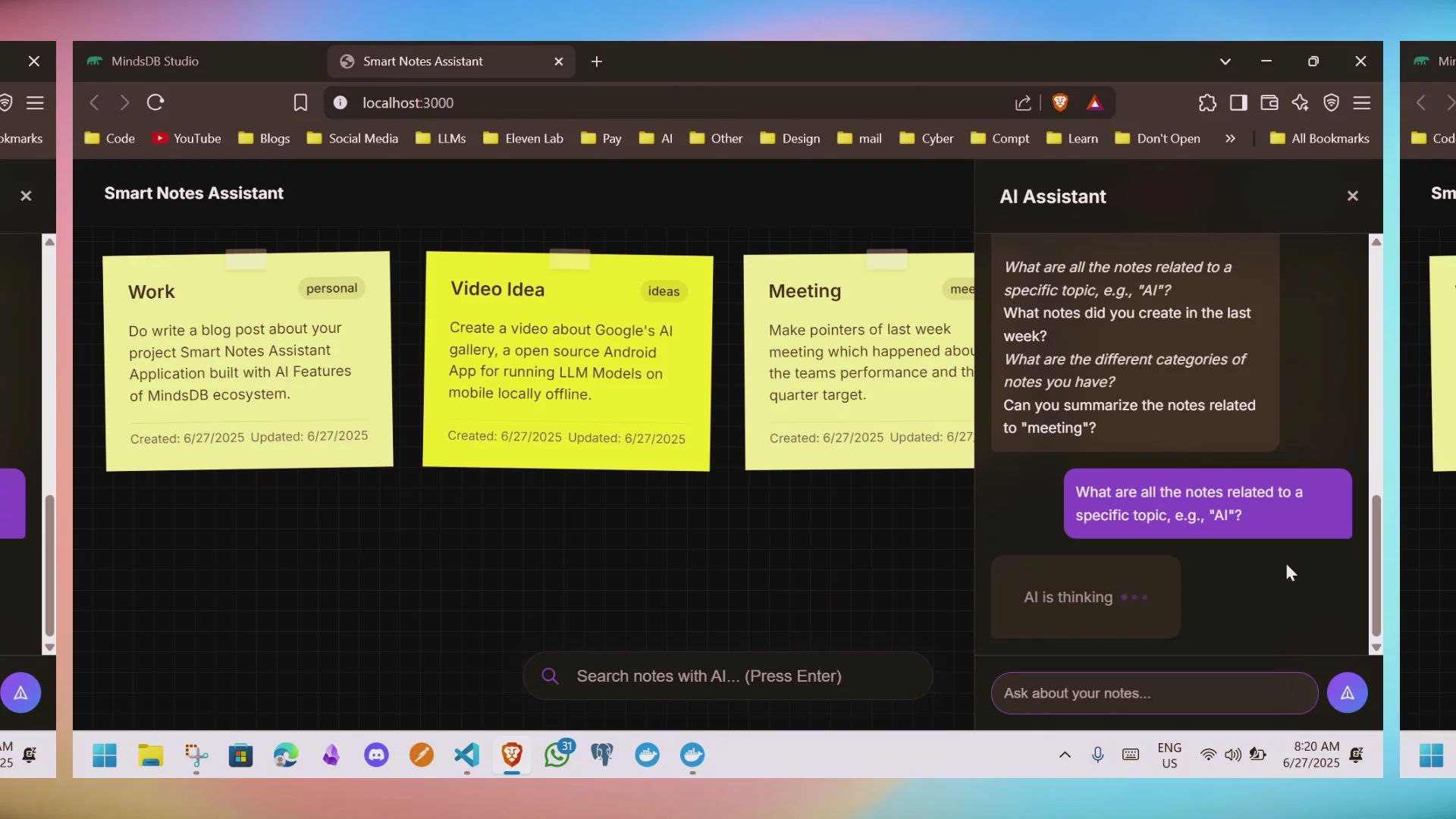The width and height of the screenshot is (1456, 819).
Task: Select suggestion about notes created last week
Action: point(1127,325)
